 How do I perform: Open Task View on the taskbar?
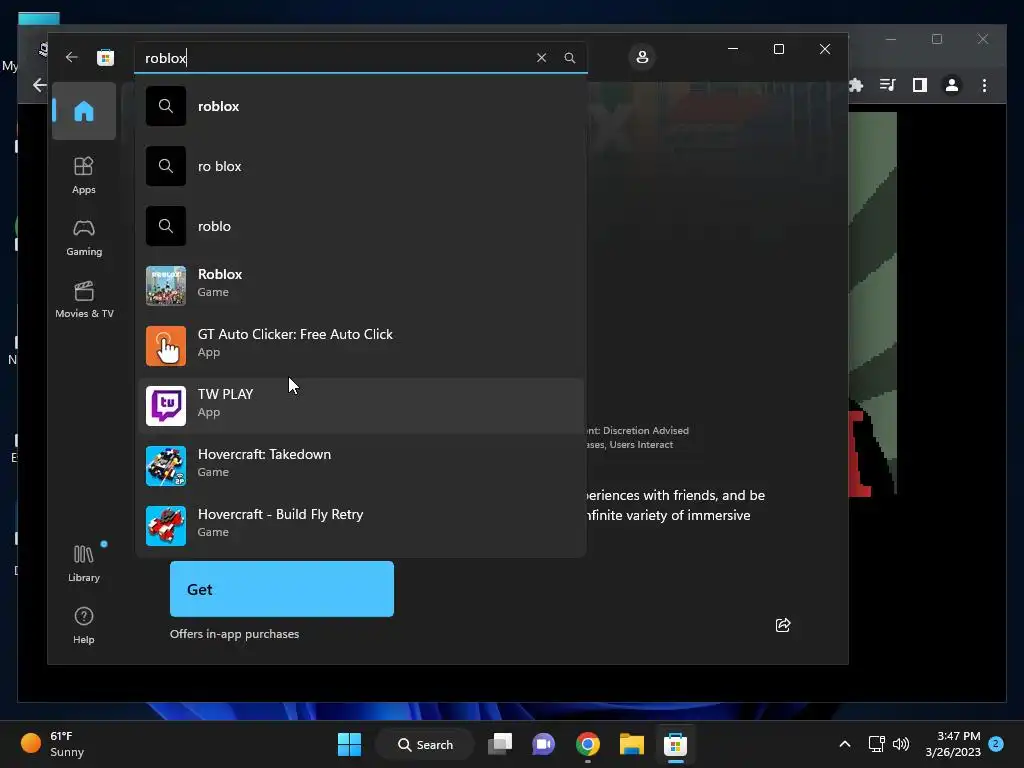click(x=500, y=744)
